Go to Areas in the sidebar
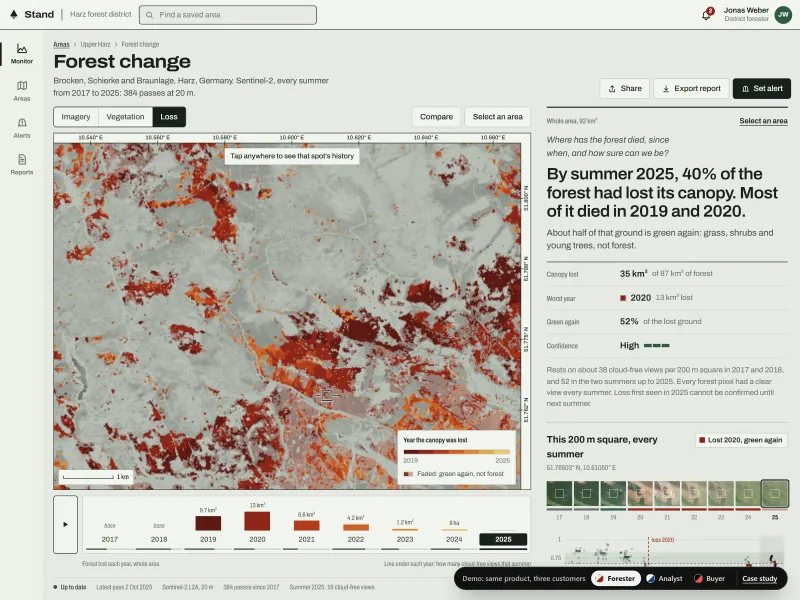Screen dimensions: 800x600 tap(21, 91)
